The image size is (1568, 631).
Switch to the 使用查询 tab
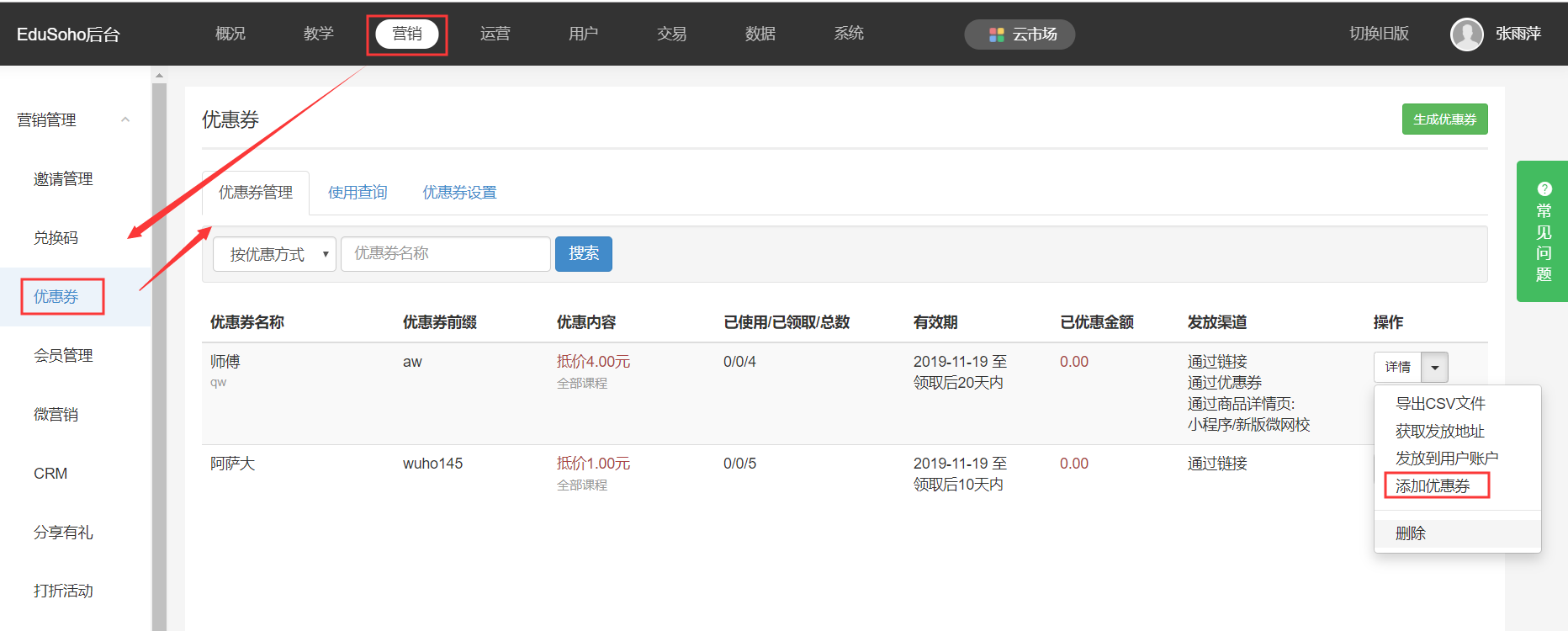tap(358, 193)
